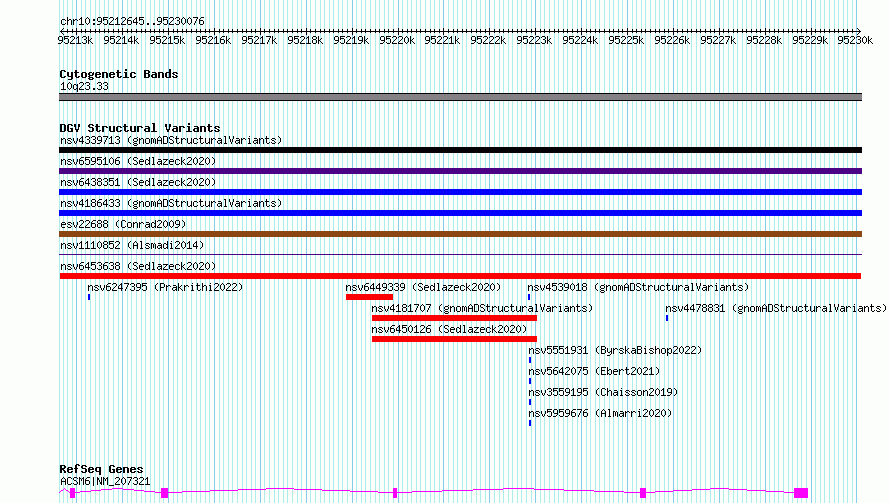Open variant nsv4478831 label
The image size is (890, 503).
click(x=776, y=308)
